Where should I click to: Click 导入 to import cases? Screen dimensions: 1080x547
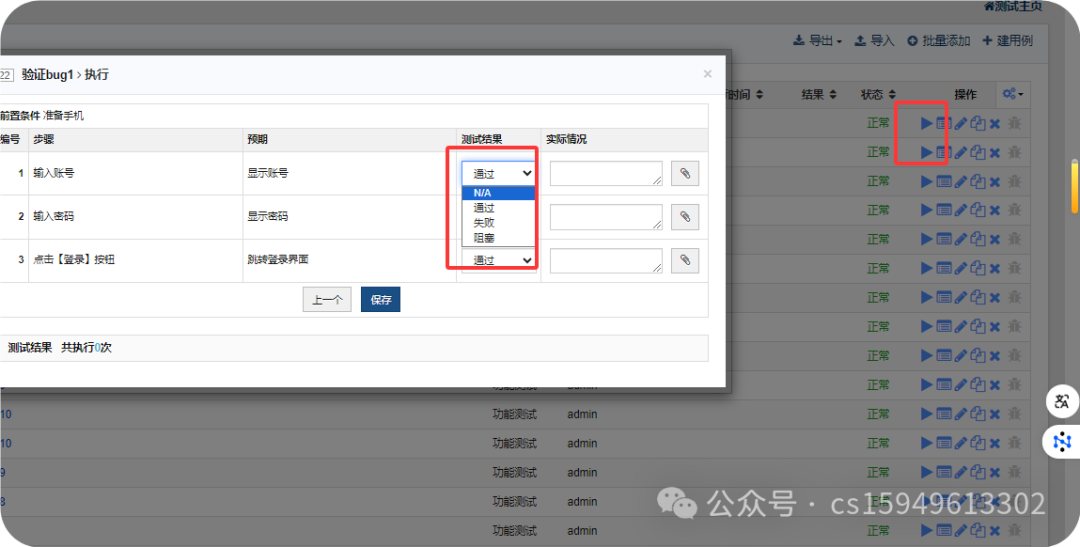(x=875, y=41)
